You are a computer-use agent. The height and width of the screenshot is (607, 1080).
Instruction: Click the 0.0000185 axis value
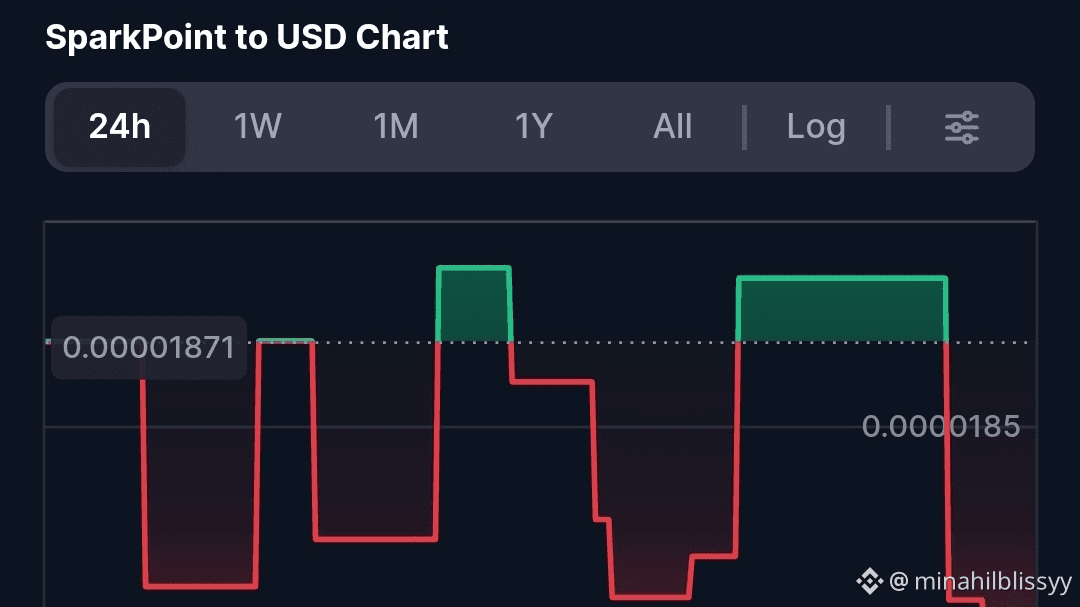[x=940, y=427]
